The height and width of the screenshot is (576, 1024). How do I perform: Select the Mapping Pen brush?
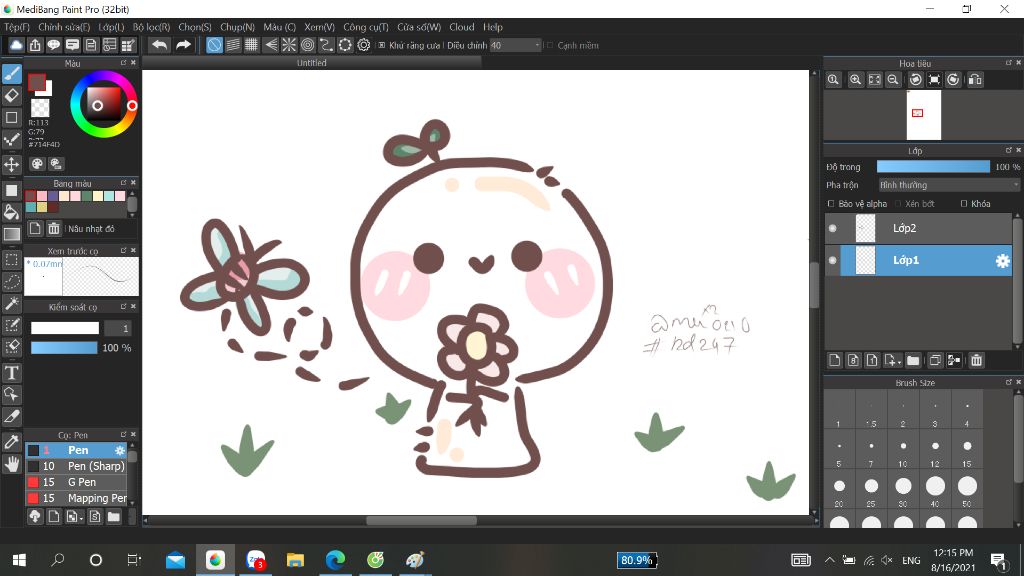point(76,498)
